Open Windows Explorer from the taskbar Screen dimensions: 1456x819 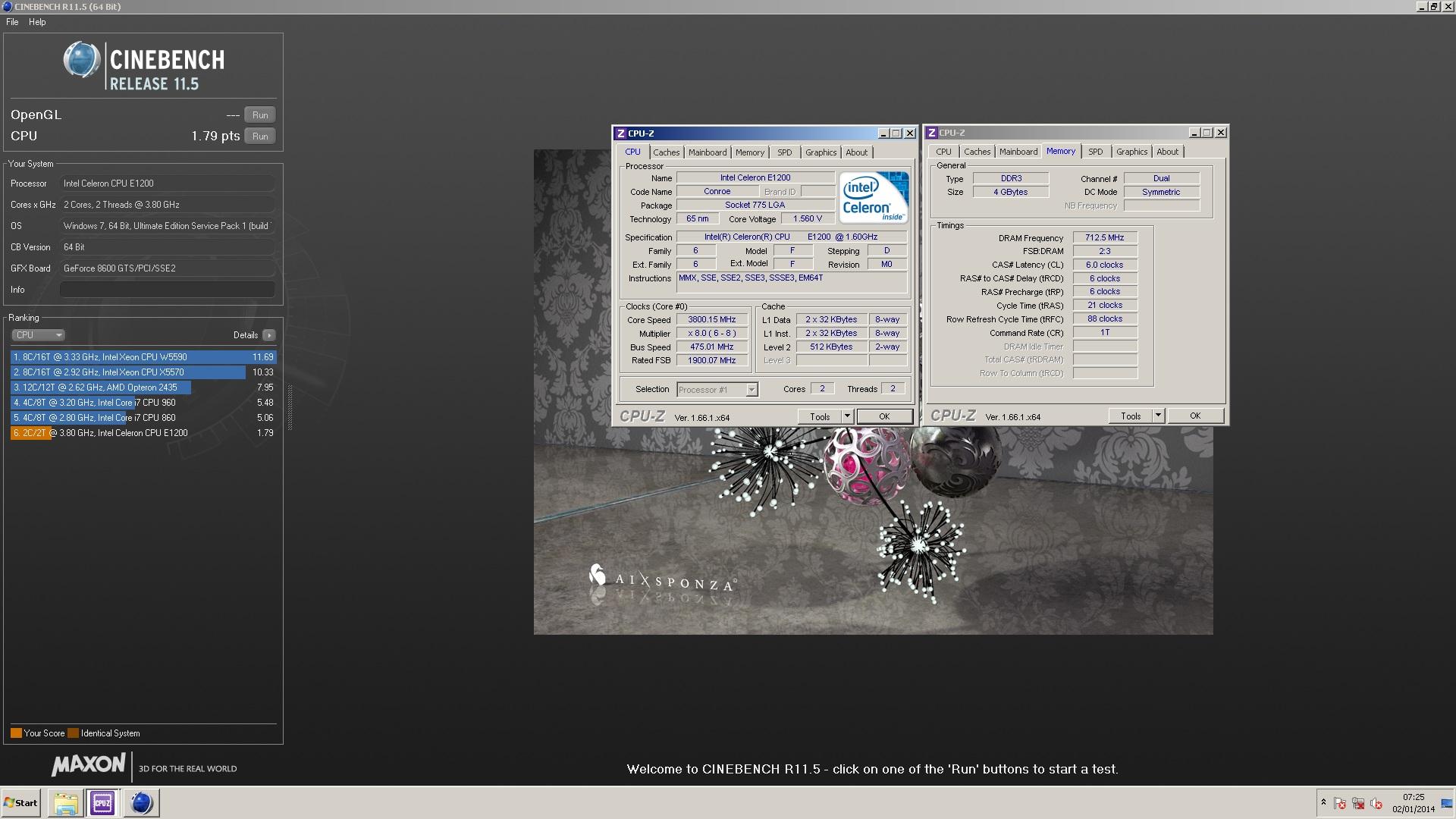click(x=65, y=803)
